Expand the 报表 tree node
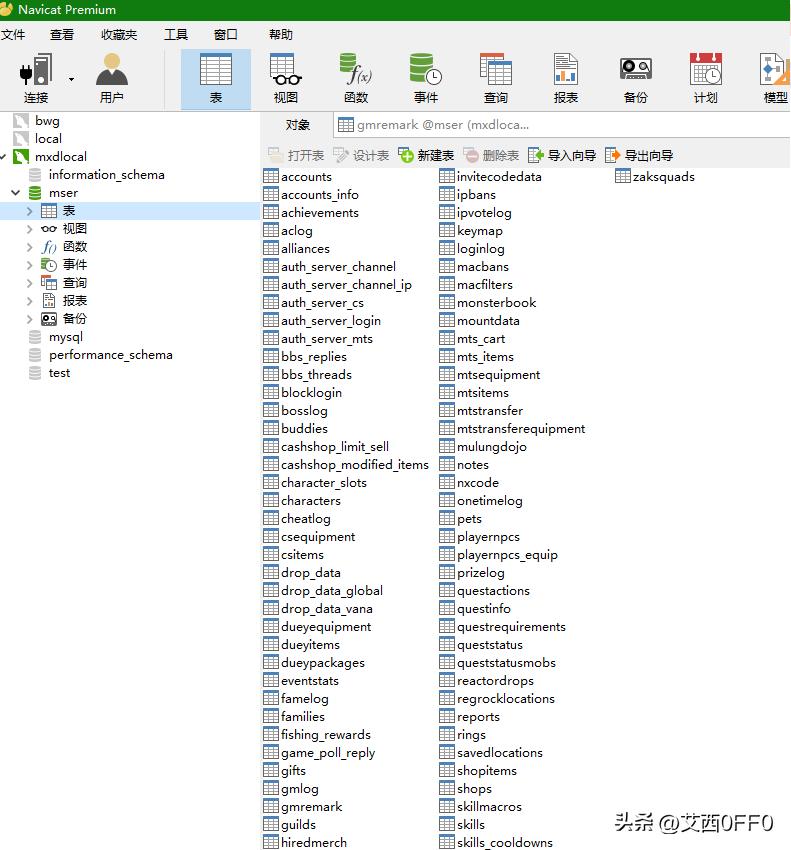 pyautogui.click(x=30, y=300)
